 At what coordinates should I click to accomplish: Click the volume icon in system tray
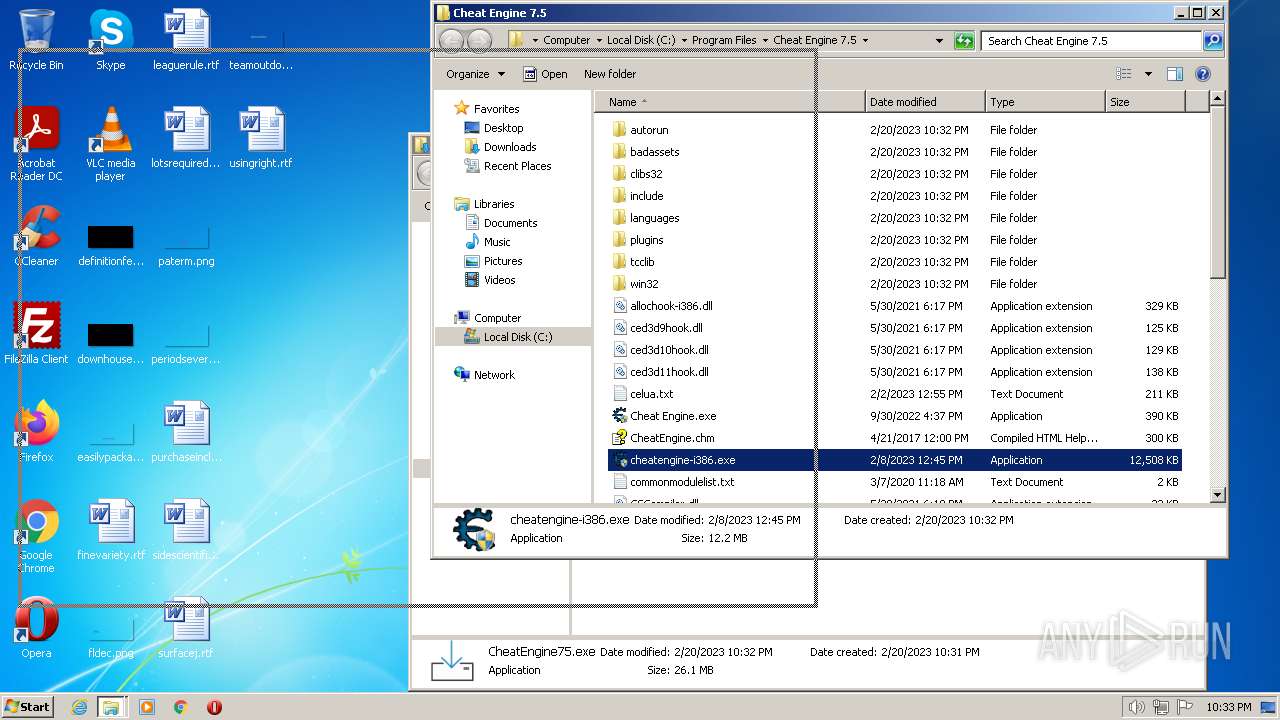click(x=1136, y=707)
